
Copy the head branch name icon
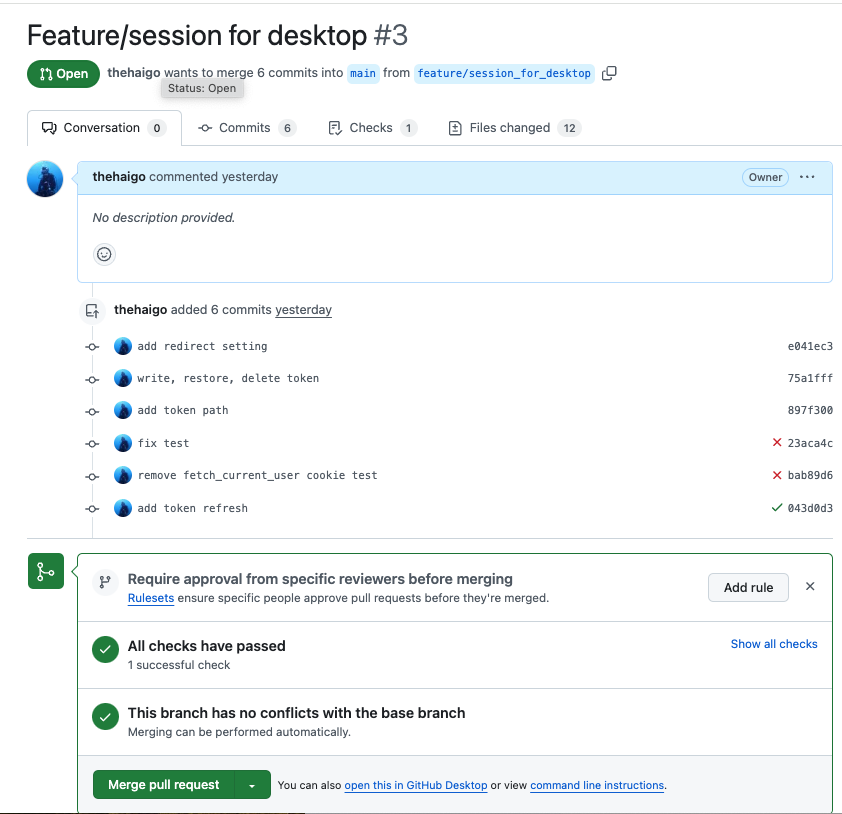pos(609,73)
